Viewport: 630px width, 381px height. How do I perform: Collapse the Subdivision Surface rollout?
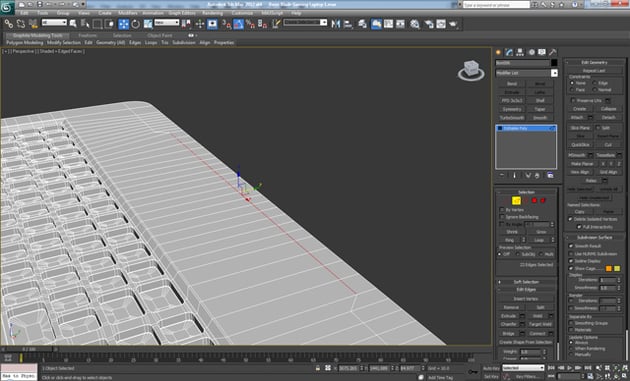[x=594, y=237]
